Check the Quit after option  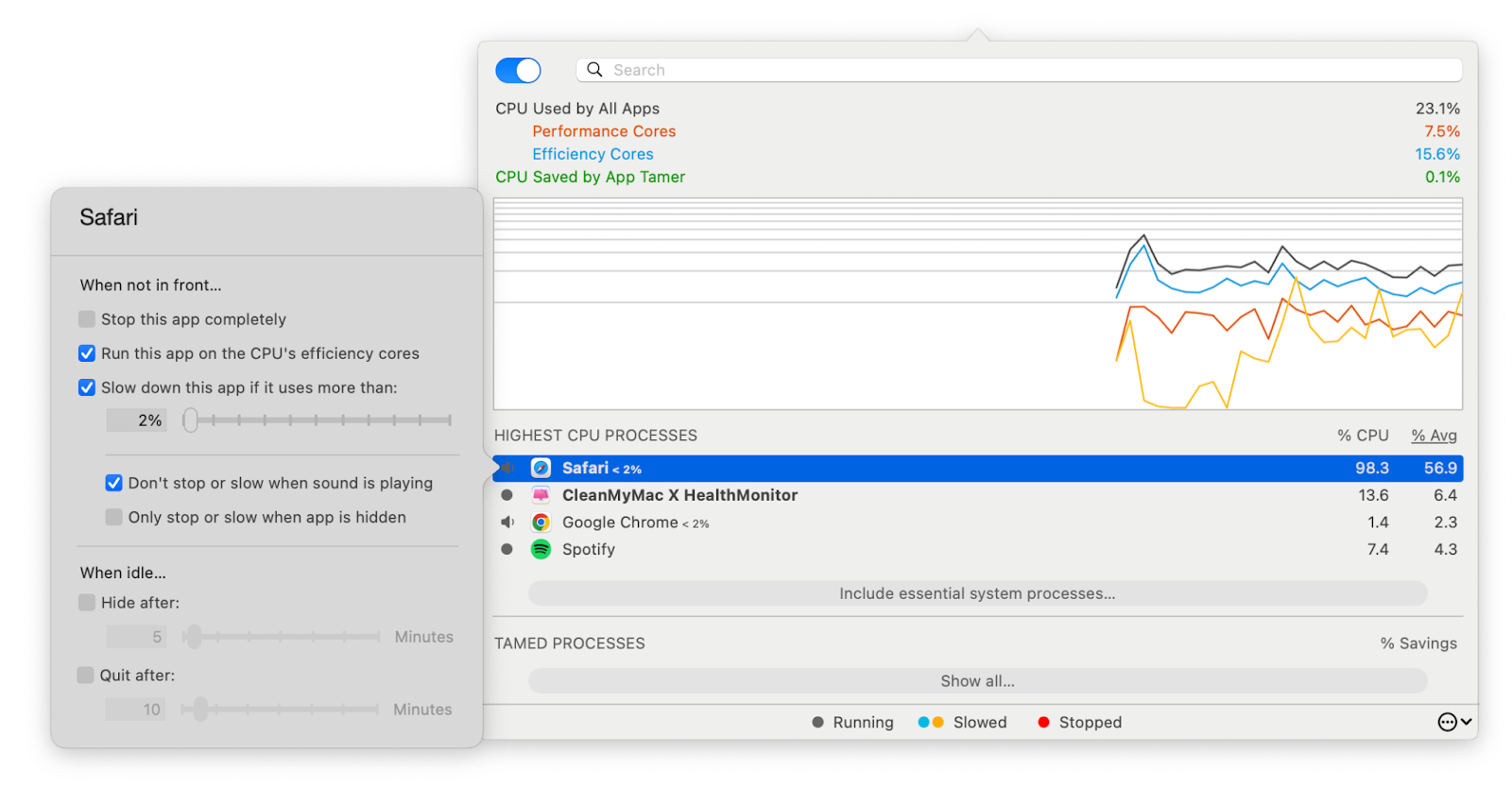click(86, 675)
